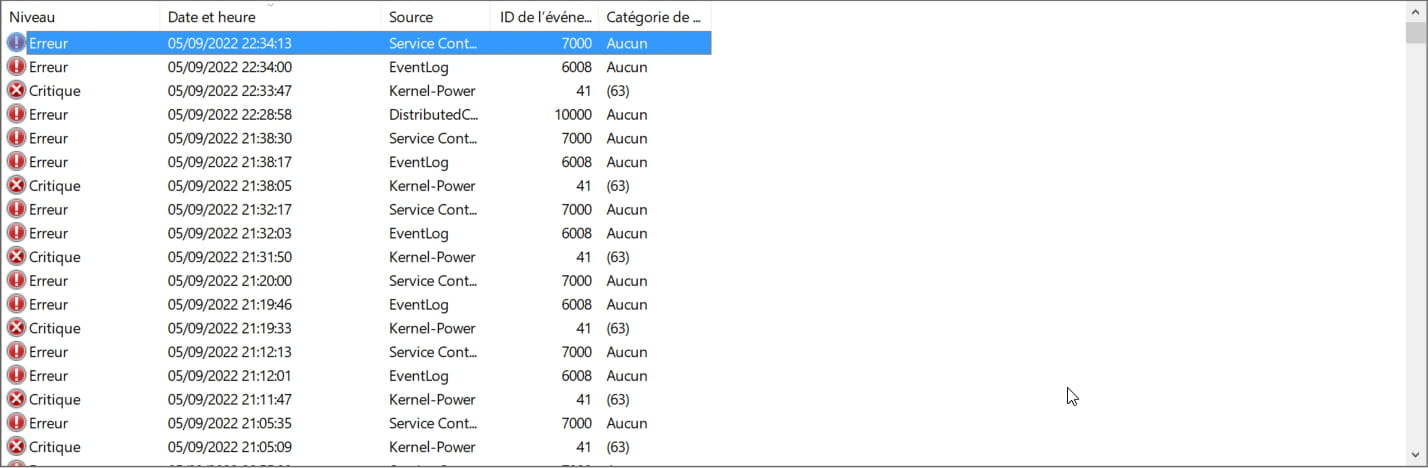Viewport: 1428px width, 468px height.
Task: Click event ID 6008 in the 21:32:03 row
Action: tap(576, 233)
